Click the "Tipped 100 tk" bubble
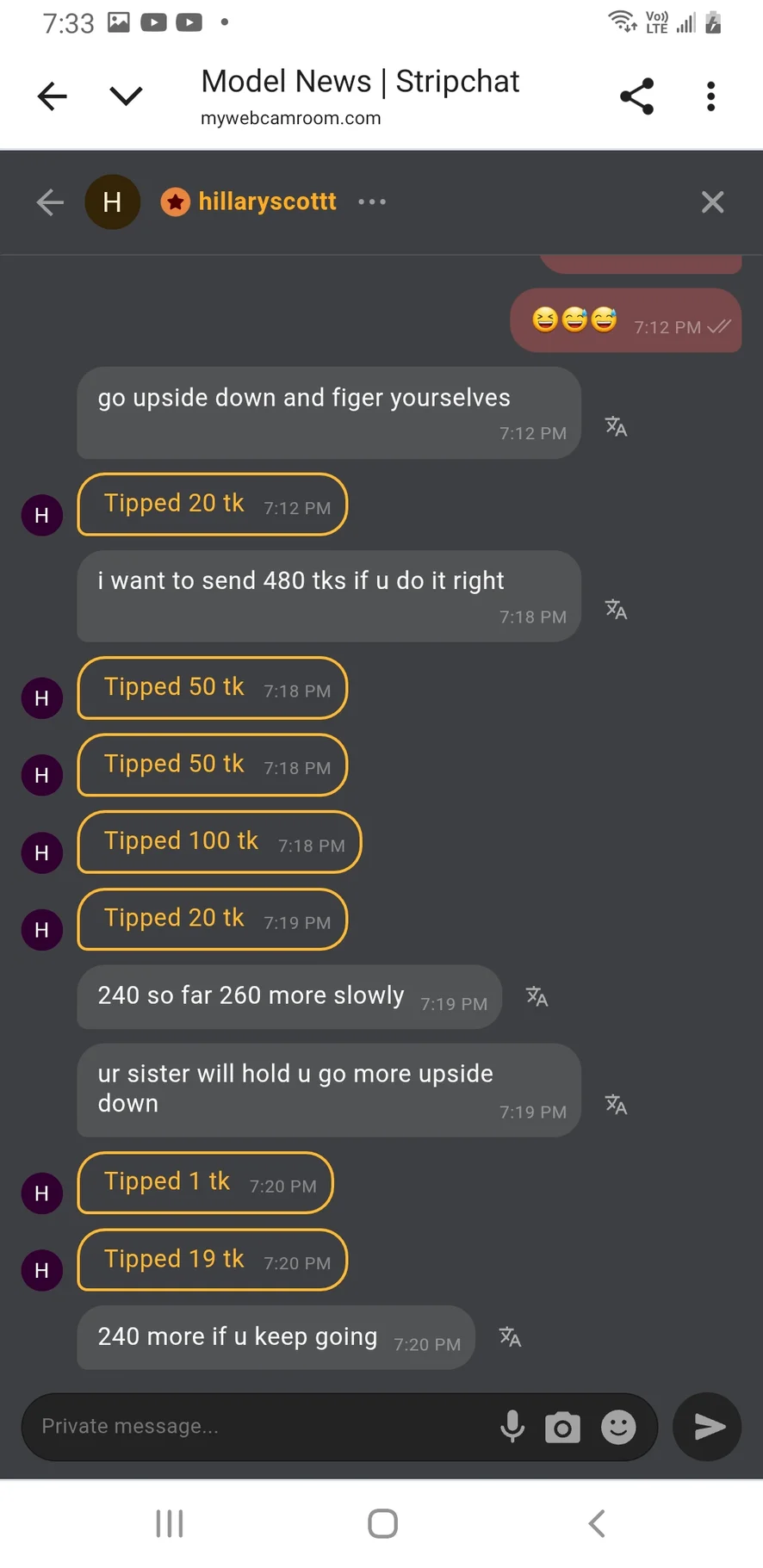This screenshot has height=1568, width=763. pos(219,842)
